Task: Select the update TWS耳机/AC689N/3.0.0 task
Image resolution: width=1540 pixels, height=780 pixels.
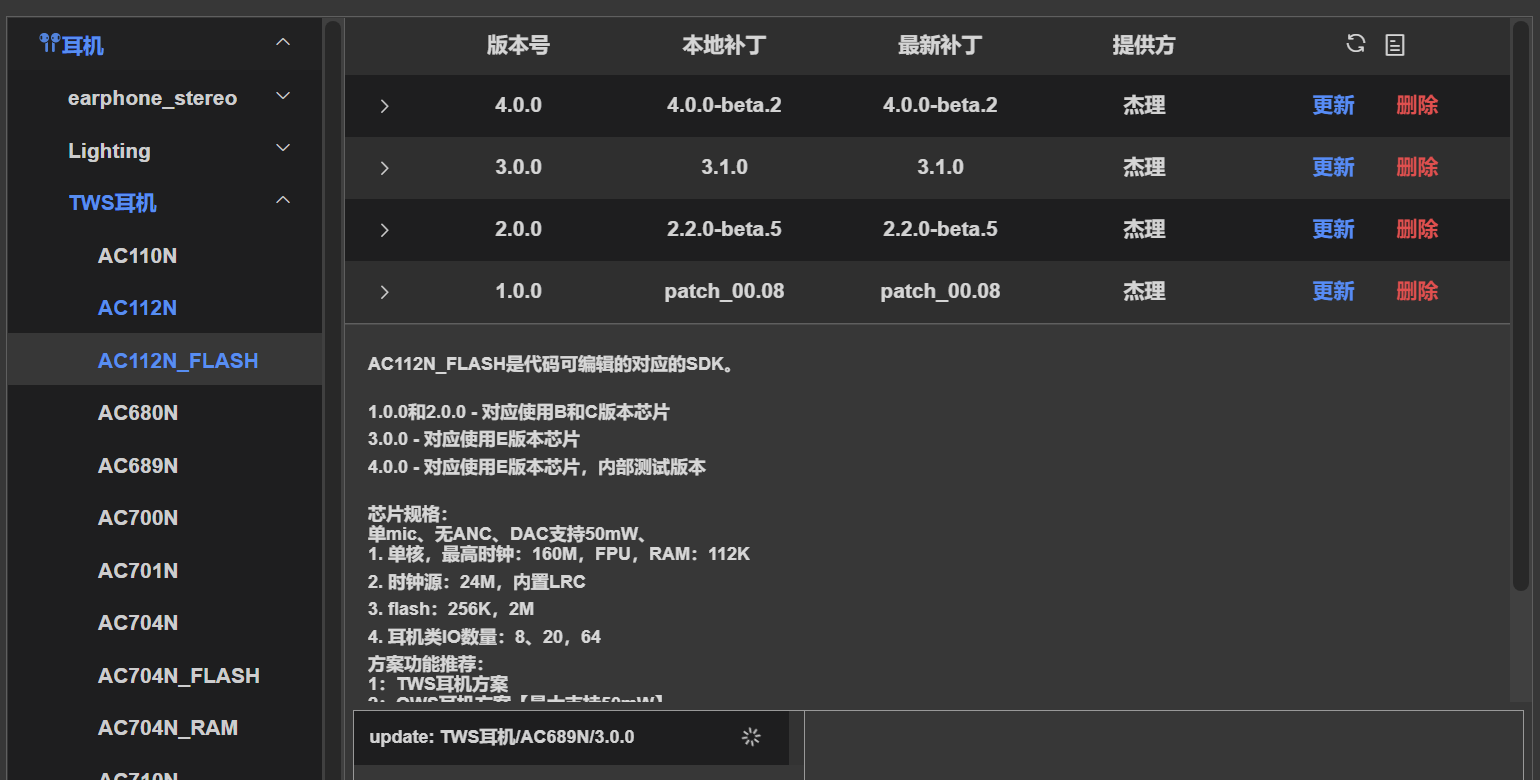Action: (x=571, y=738)
